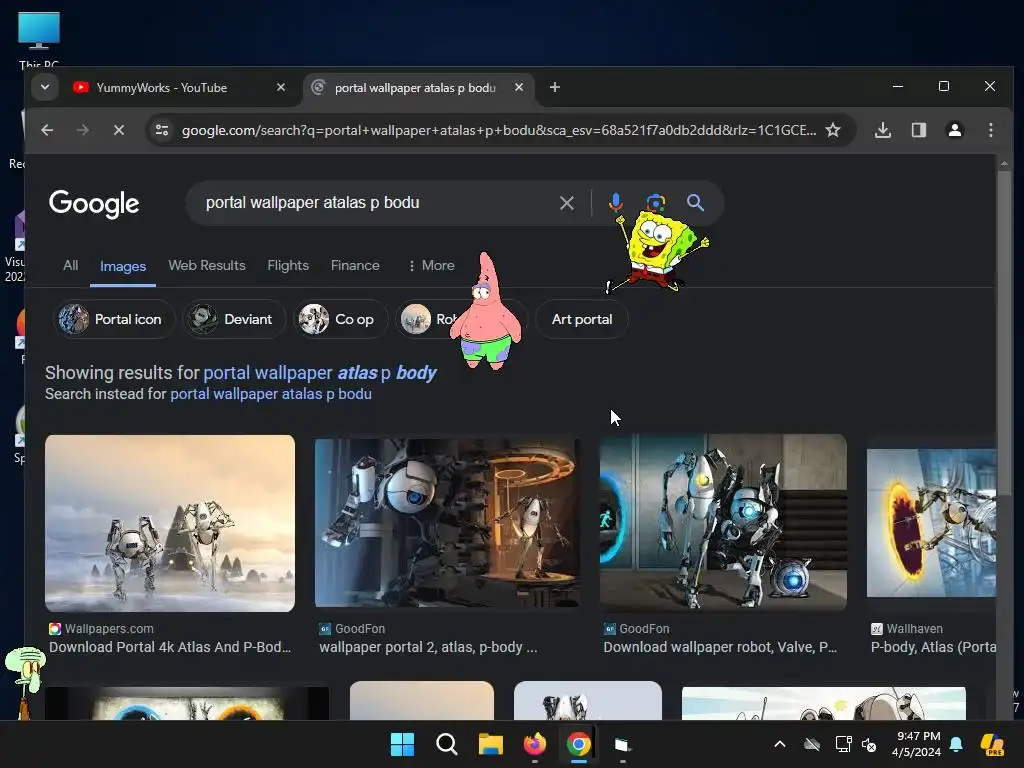
Task: Search by image with Google Lens
Action: [x=656, y=203]
